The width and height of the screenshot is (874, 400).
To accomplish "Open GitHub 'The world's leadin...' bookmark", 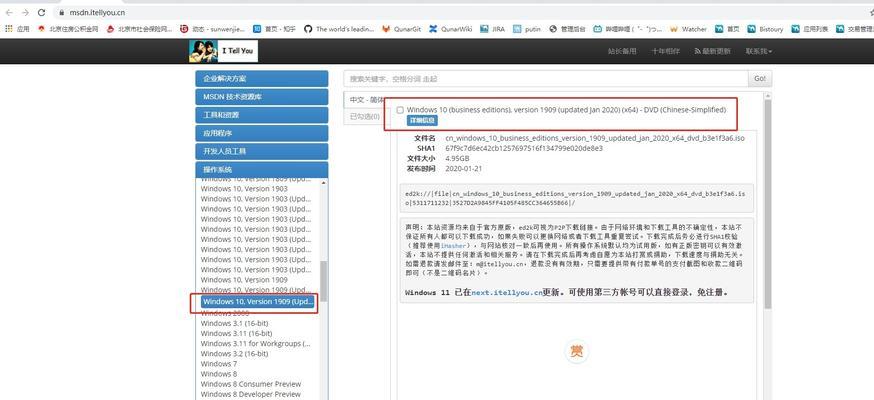I will [339, 29].
